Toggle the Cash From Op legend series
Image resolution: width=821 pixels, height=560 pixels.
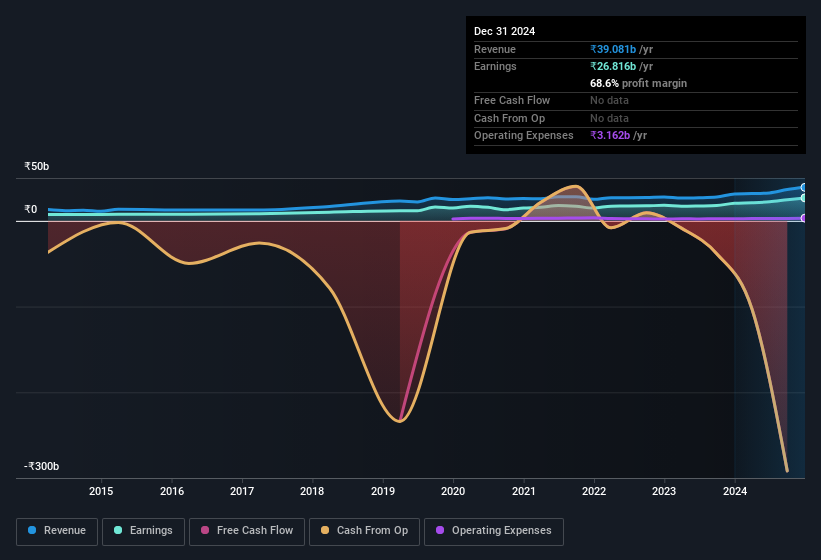[x=364, y=531]
